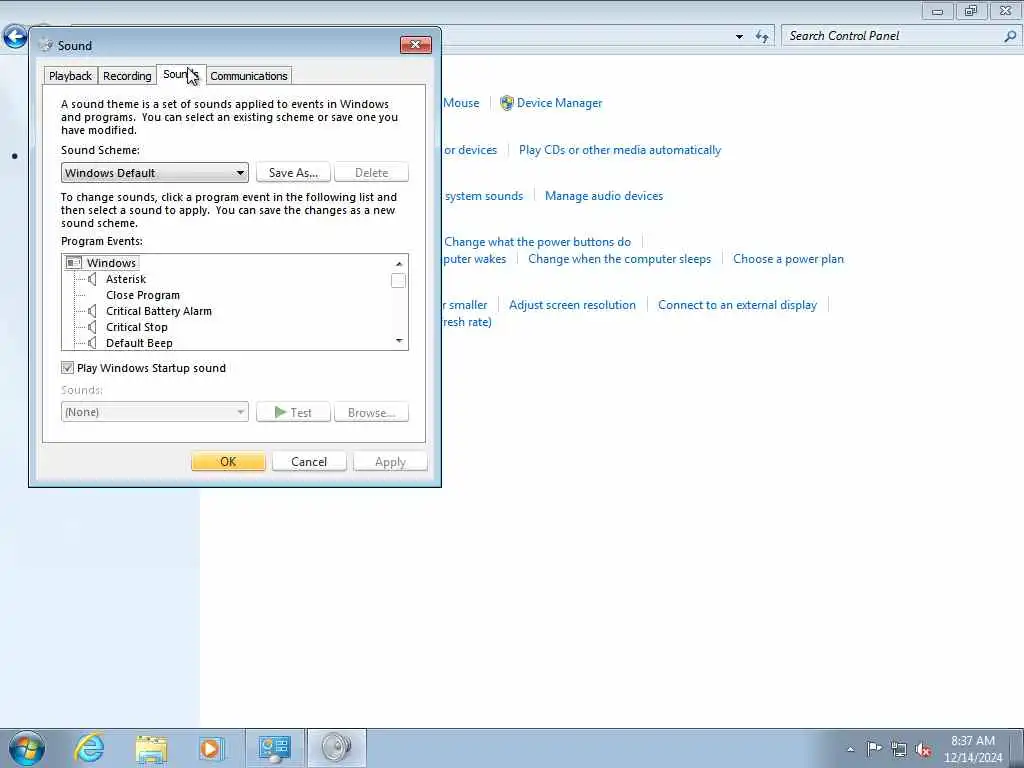Confirm with the OK button
The height and width of the screenshot is (768, 1024).
pyautogui.click(x=229, y=462)
